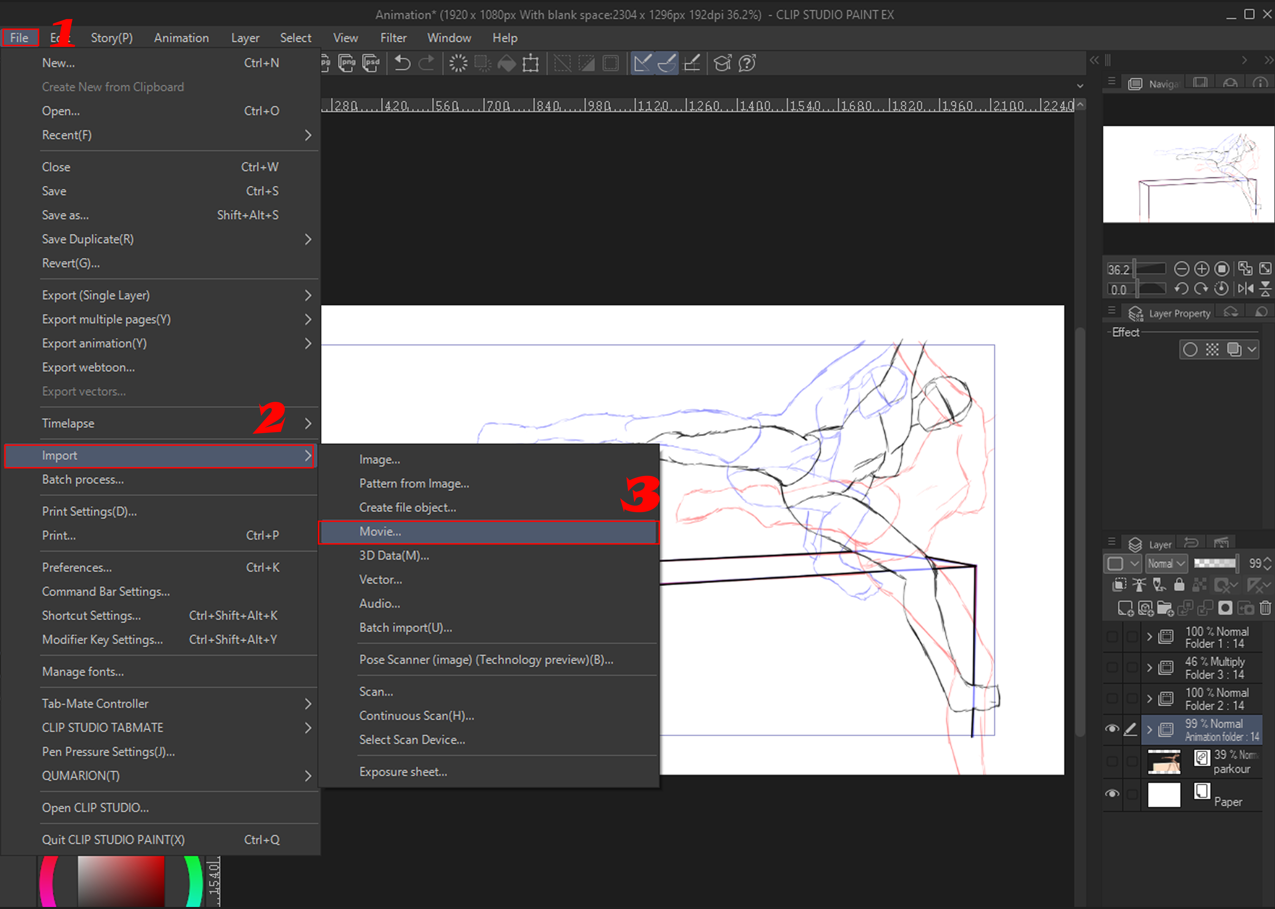Open the CLIP STUDIO support question-mark icon
This screenshot has width=1275, height=909.
click(746, 63)
